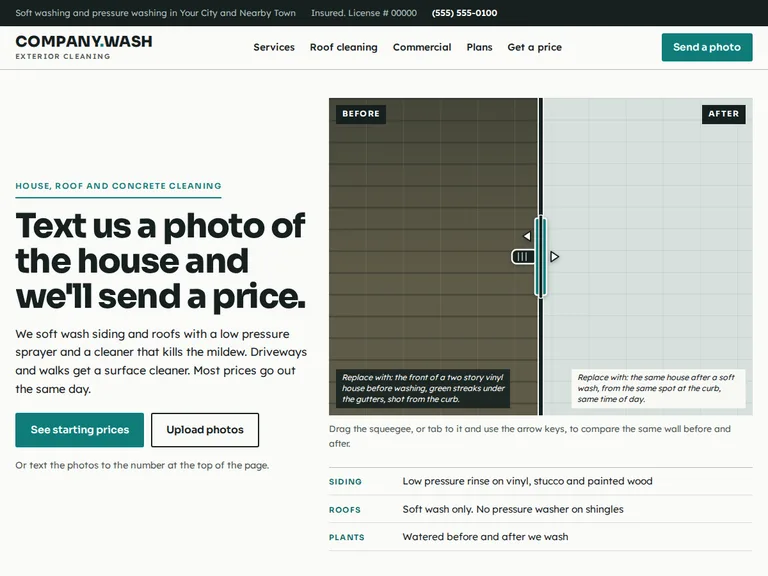Click the Upload photos button
This screenshot has height=576, width=768.
coord(205,430)
